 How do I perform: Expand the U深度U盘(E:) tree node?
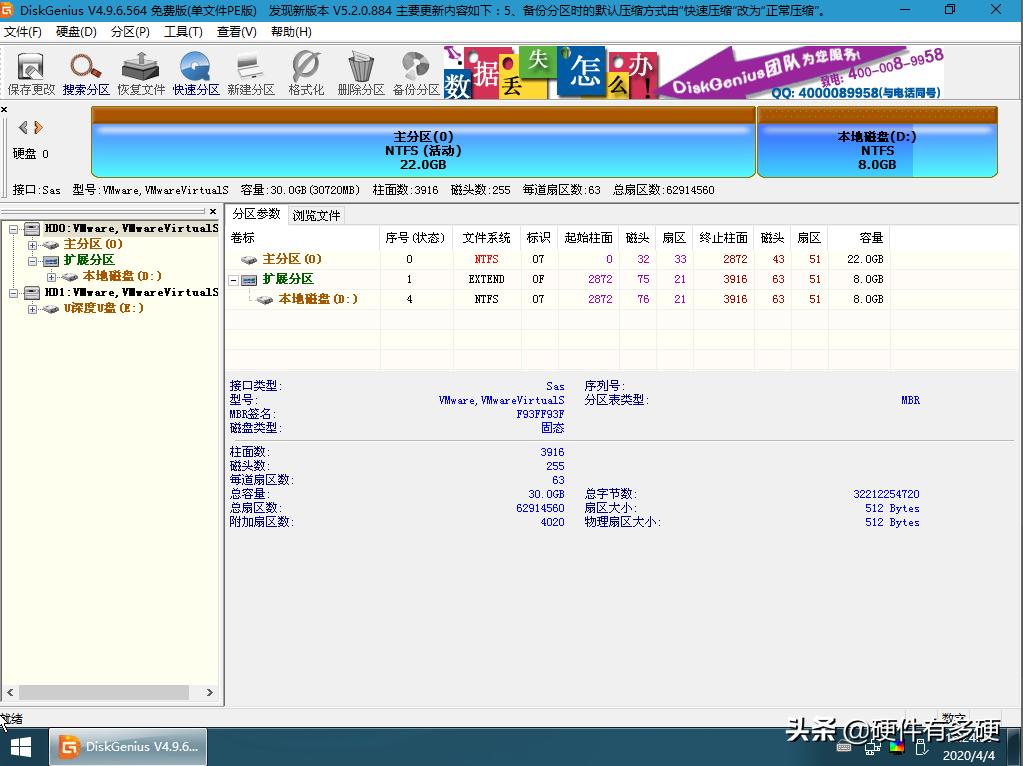pyautogui.click(x=32, y=309)
